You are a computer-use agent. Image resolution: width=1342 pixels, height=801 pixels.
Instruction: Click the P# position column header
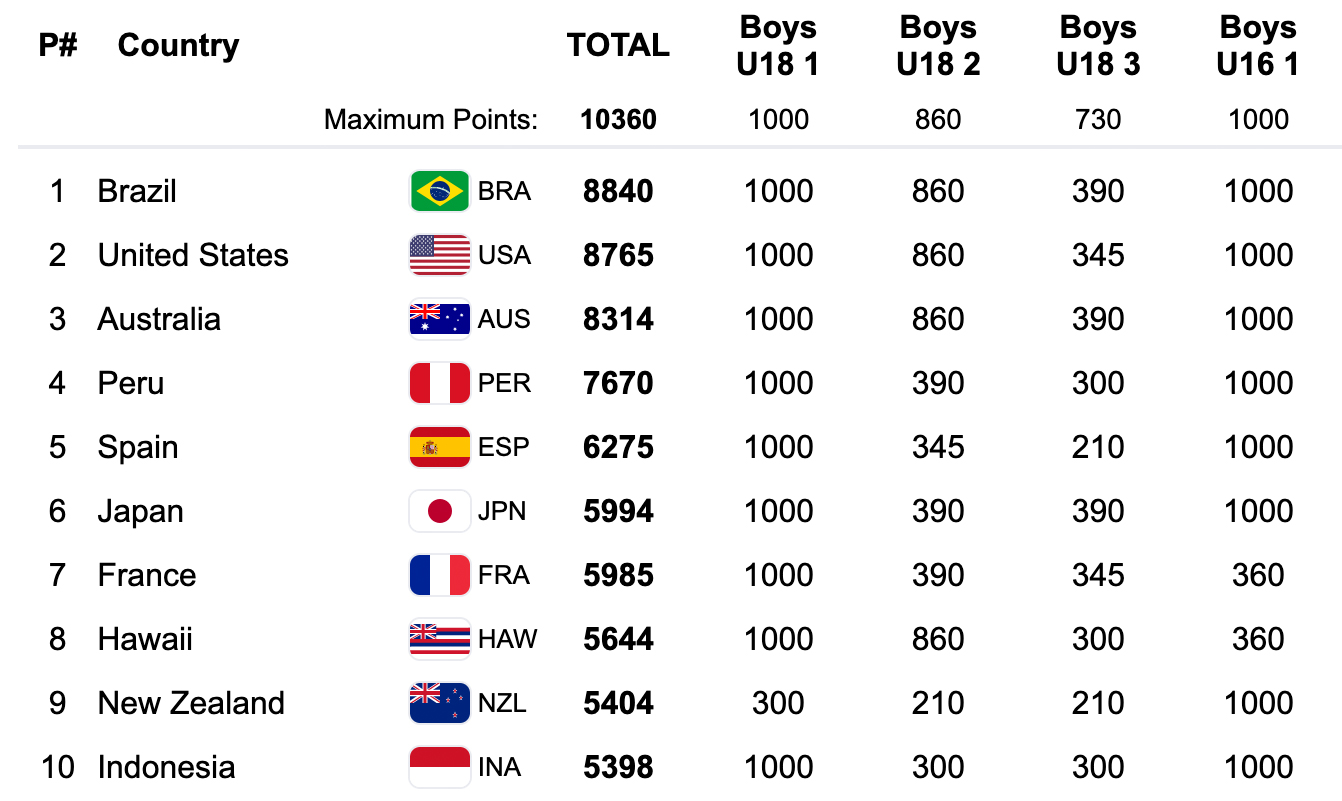click(58, 45)
